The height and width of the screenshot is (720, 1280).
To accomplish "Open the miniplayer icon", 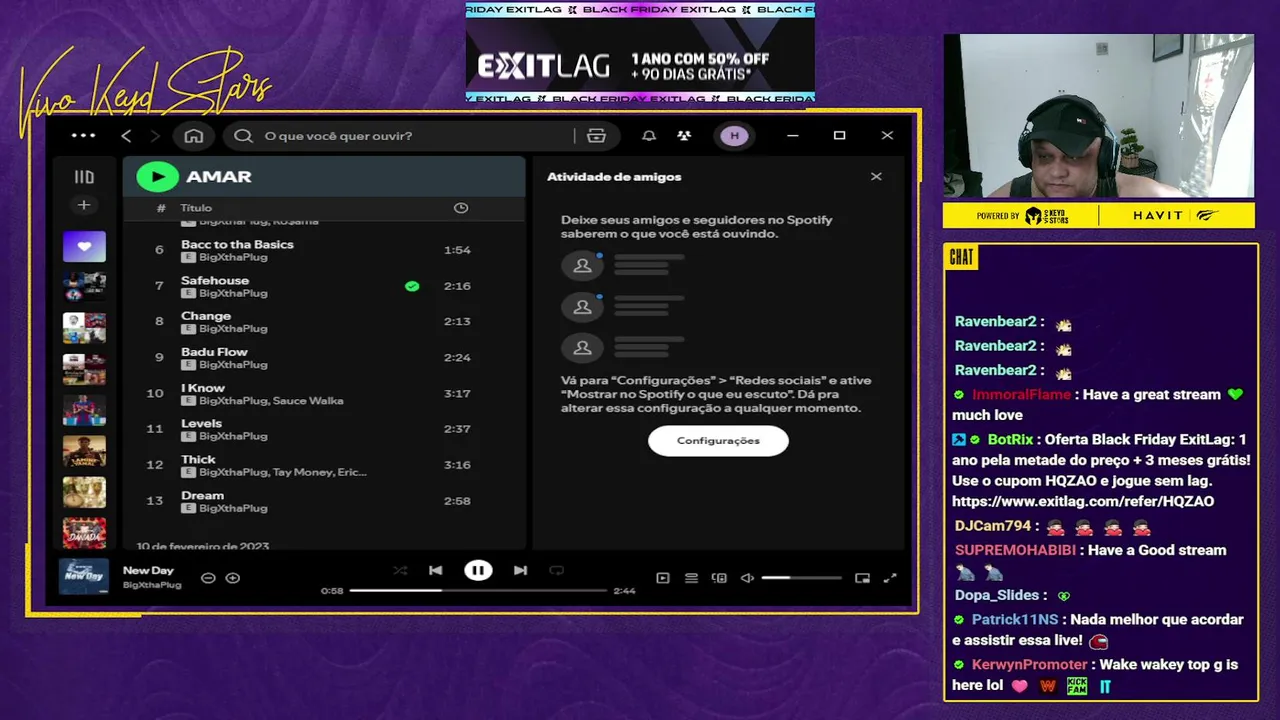I will click(862, 578).
